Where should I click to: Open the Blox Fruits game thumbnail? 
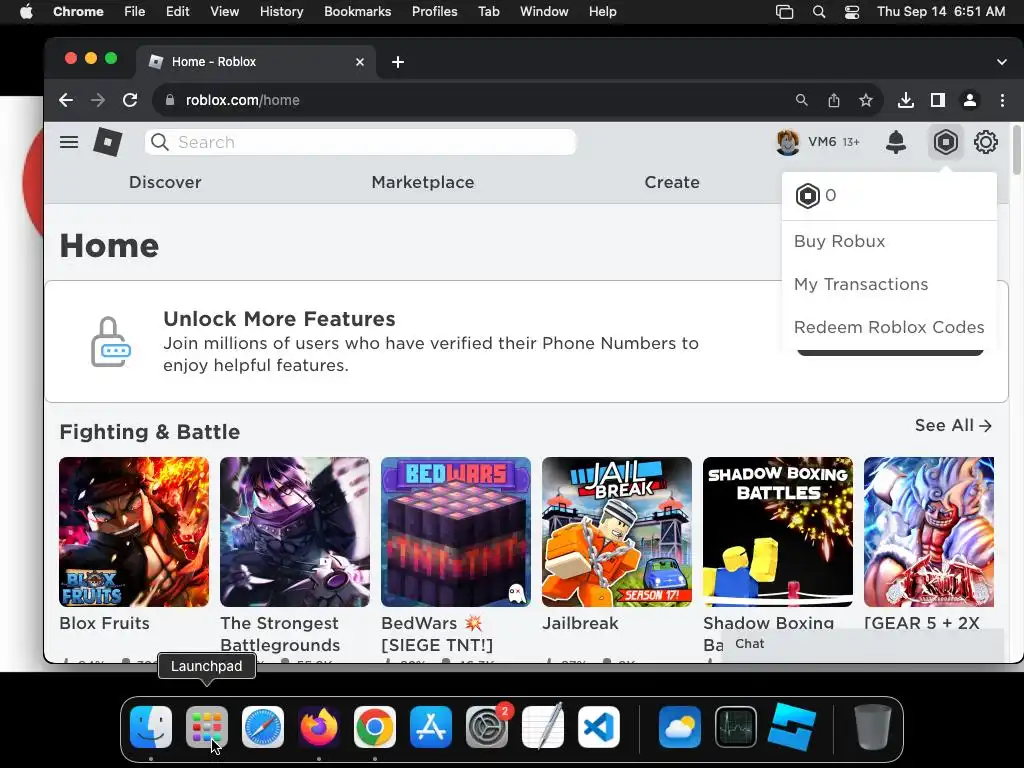pos(134,532)
